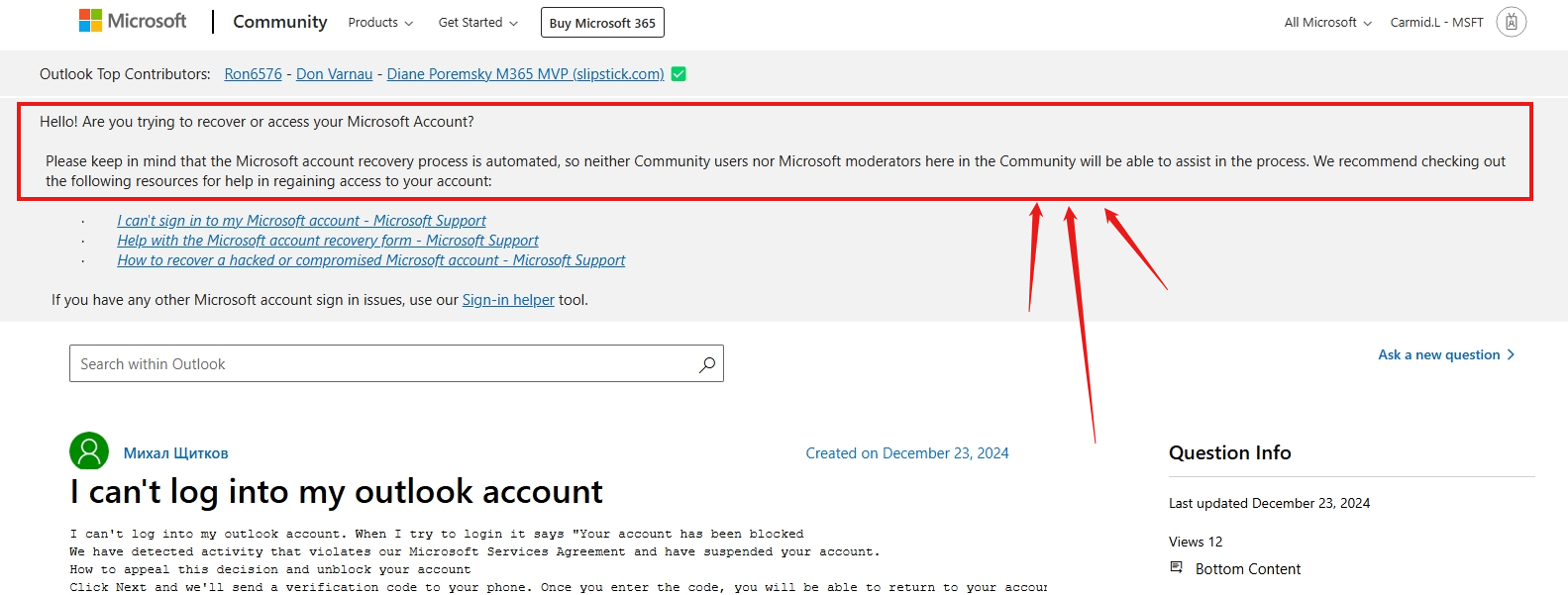
Task: Jump to Bottom Content link
Action: tap(1248, 569)
